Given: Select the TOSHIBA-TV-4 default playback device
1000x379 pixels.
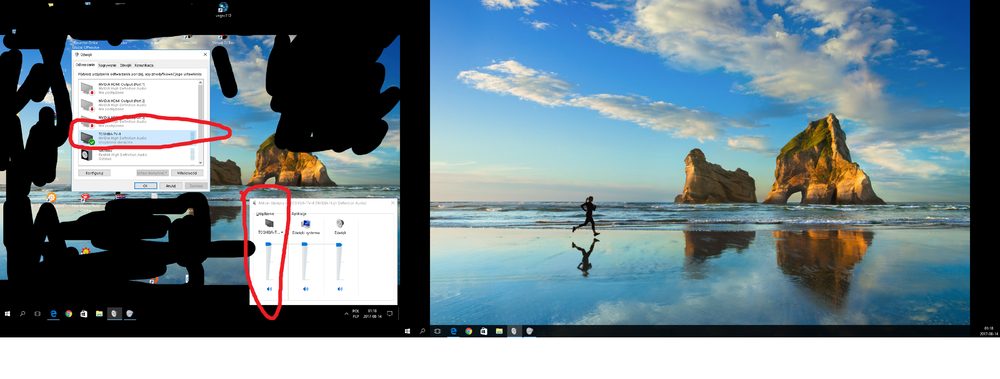Looking at the screenshot, I should (138, 138).
